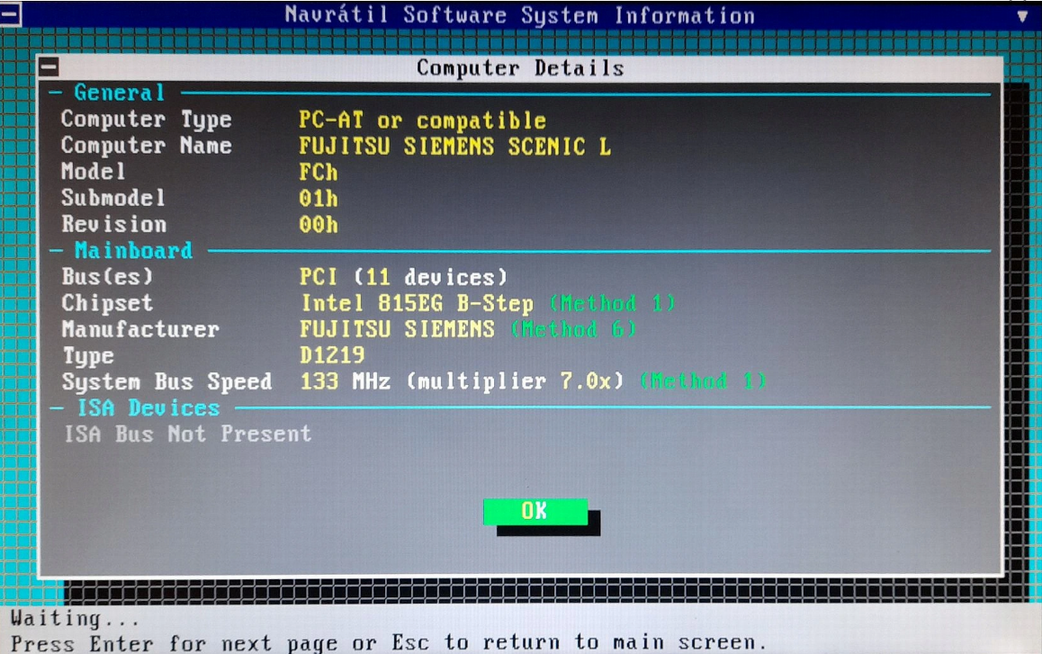The width and height of the screenshot is (1042, 654).
Task: Select the 'PC-AT or compatible' value
Action: click(422, 120)
